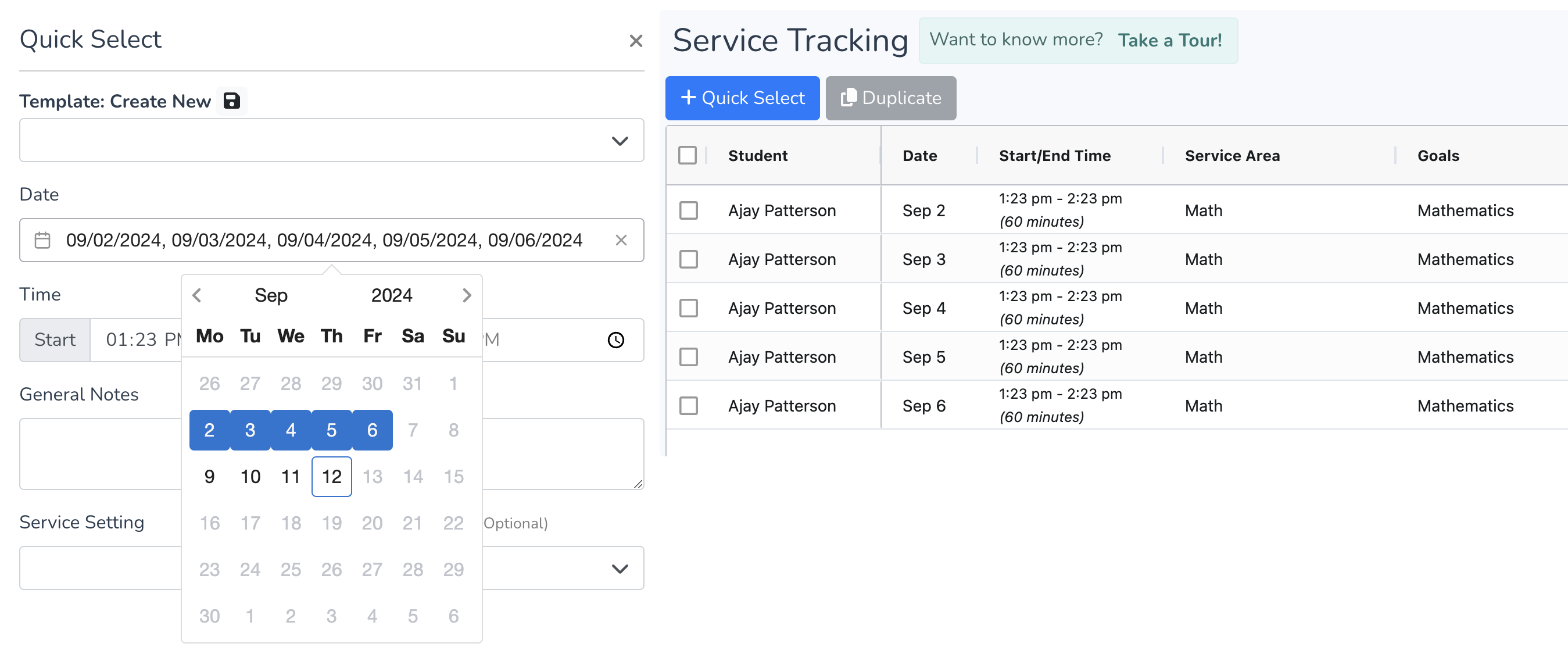This screenshot has width=1568, height=665.
Task: Check the Sep 4 Ajay Patterson row
Action: coord(688,308)
